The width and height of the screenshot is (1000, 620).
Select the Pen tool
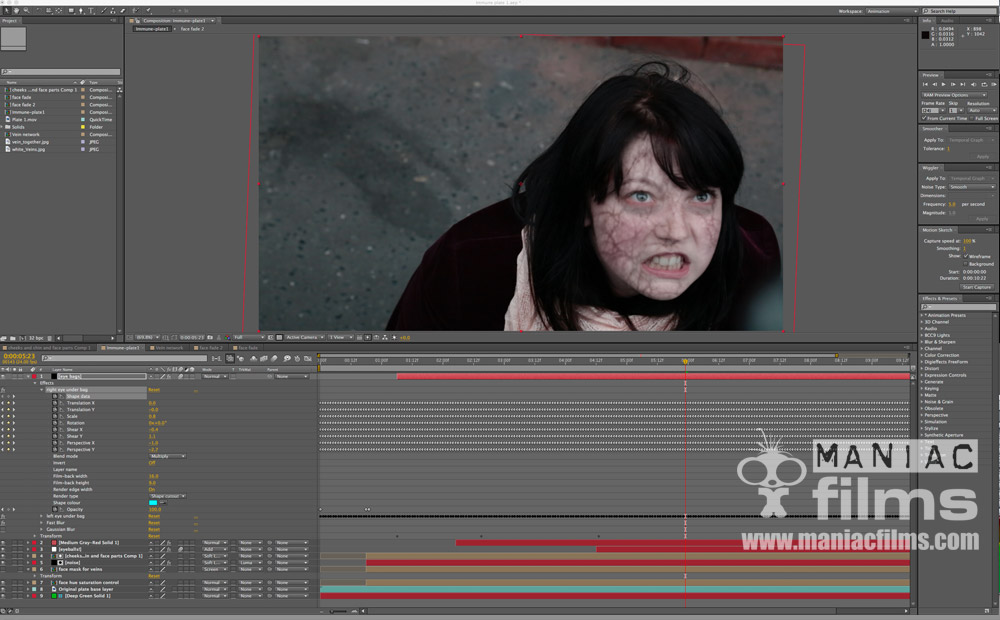coord(81,11)
